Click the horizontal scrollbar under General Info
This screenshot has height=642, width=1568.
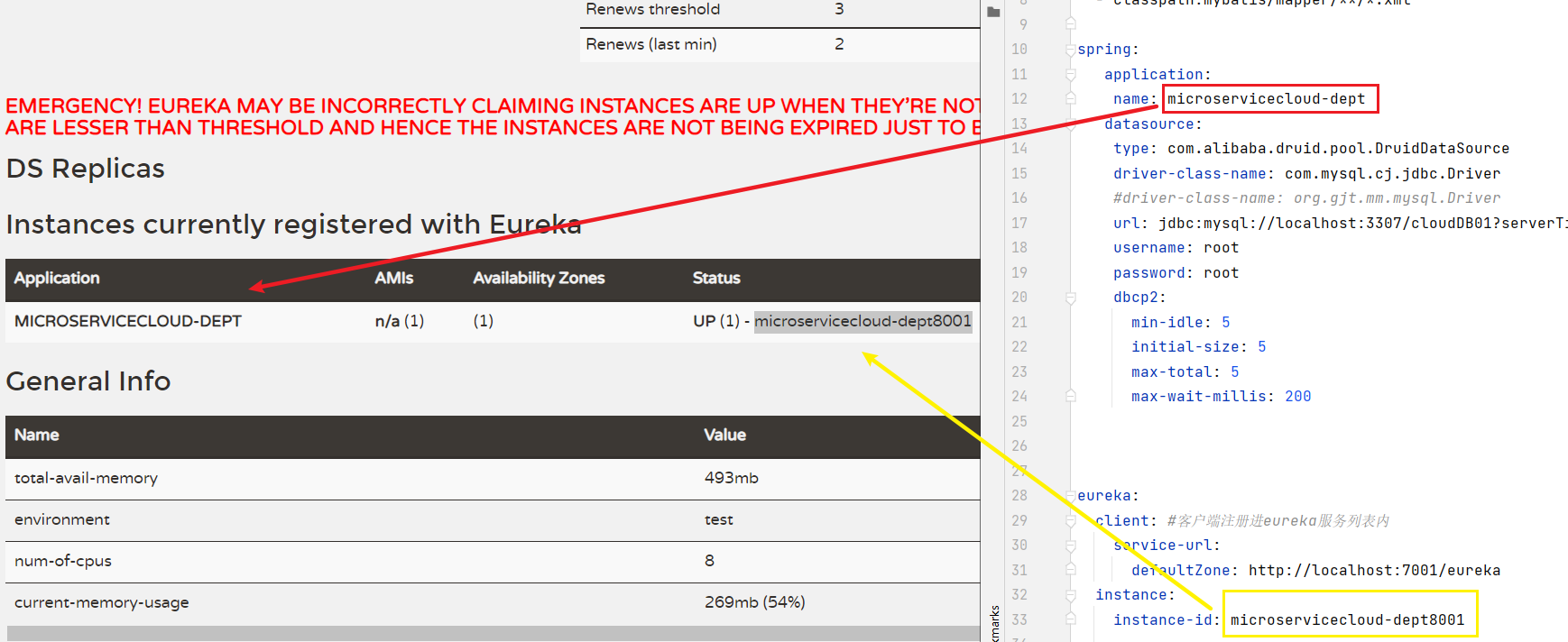pos(493,633)
